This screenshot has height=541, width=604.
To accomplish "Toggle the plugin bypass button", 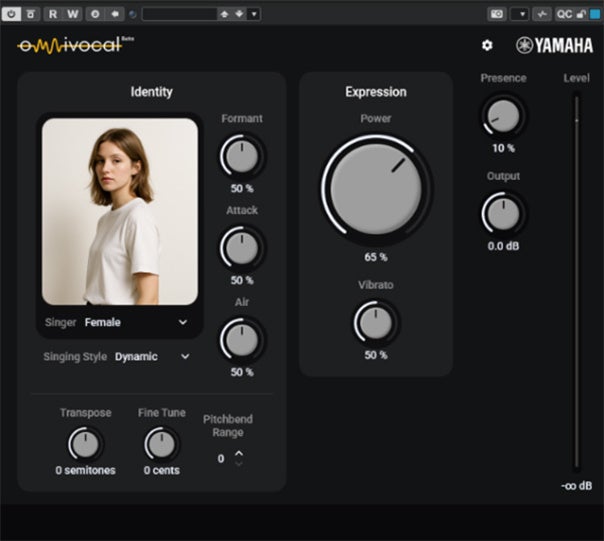I will click(x=31, y=14).
